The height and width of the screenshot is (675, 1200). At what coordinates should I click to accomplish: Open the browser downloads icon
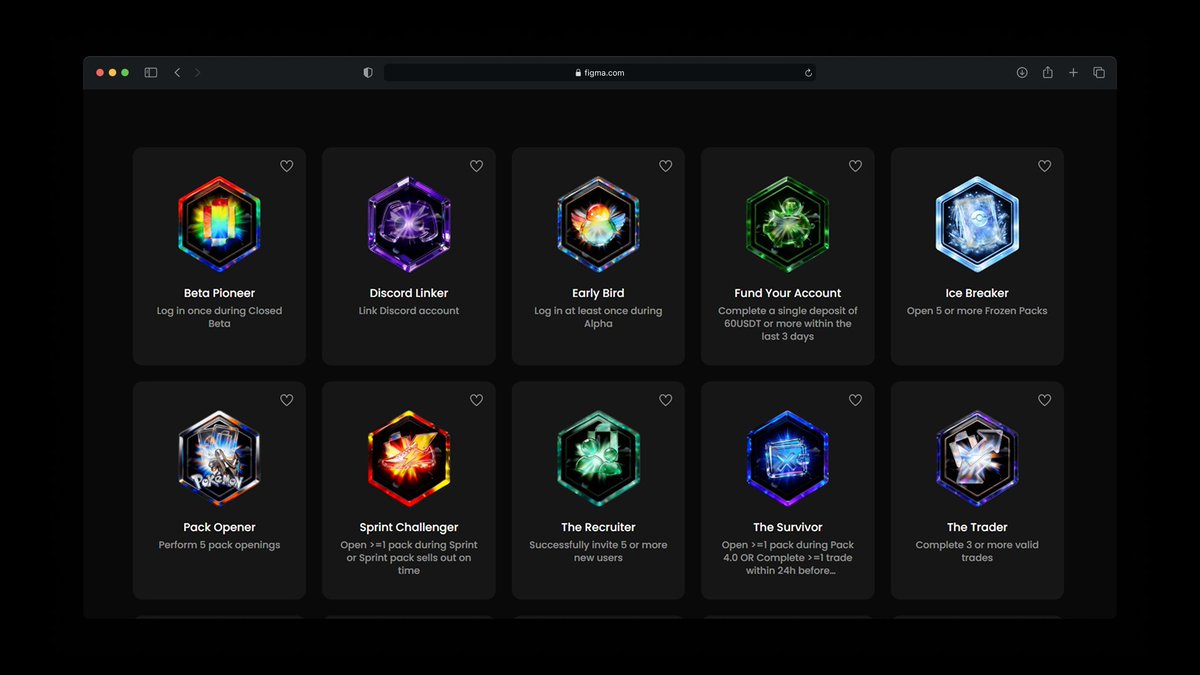click(1022, 73)
